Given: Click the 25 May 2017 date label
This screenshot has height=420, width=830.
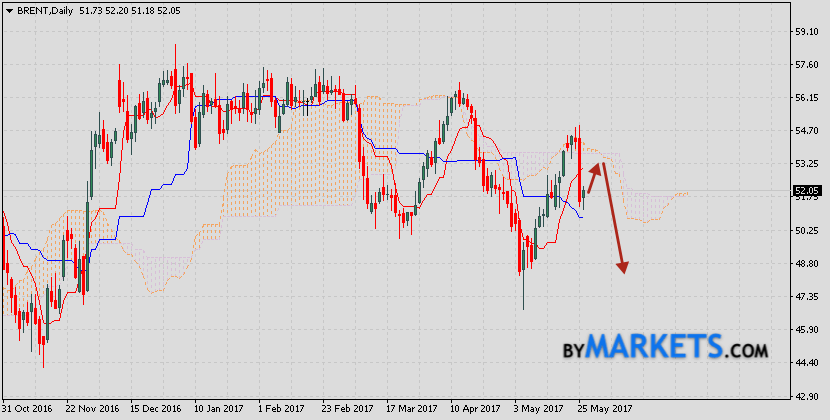Looking at the screenshot, I should coord(604,409).
